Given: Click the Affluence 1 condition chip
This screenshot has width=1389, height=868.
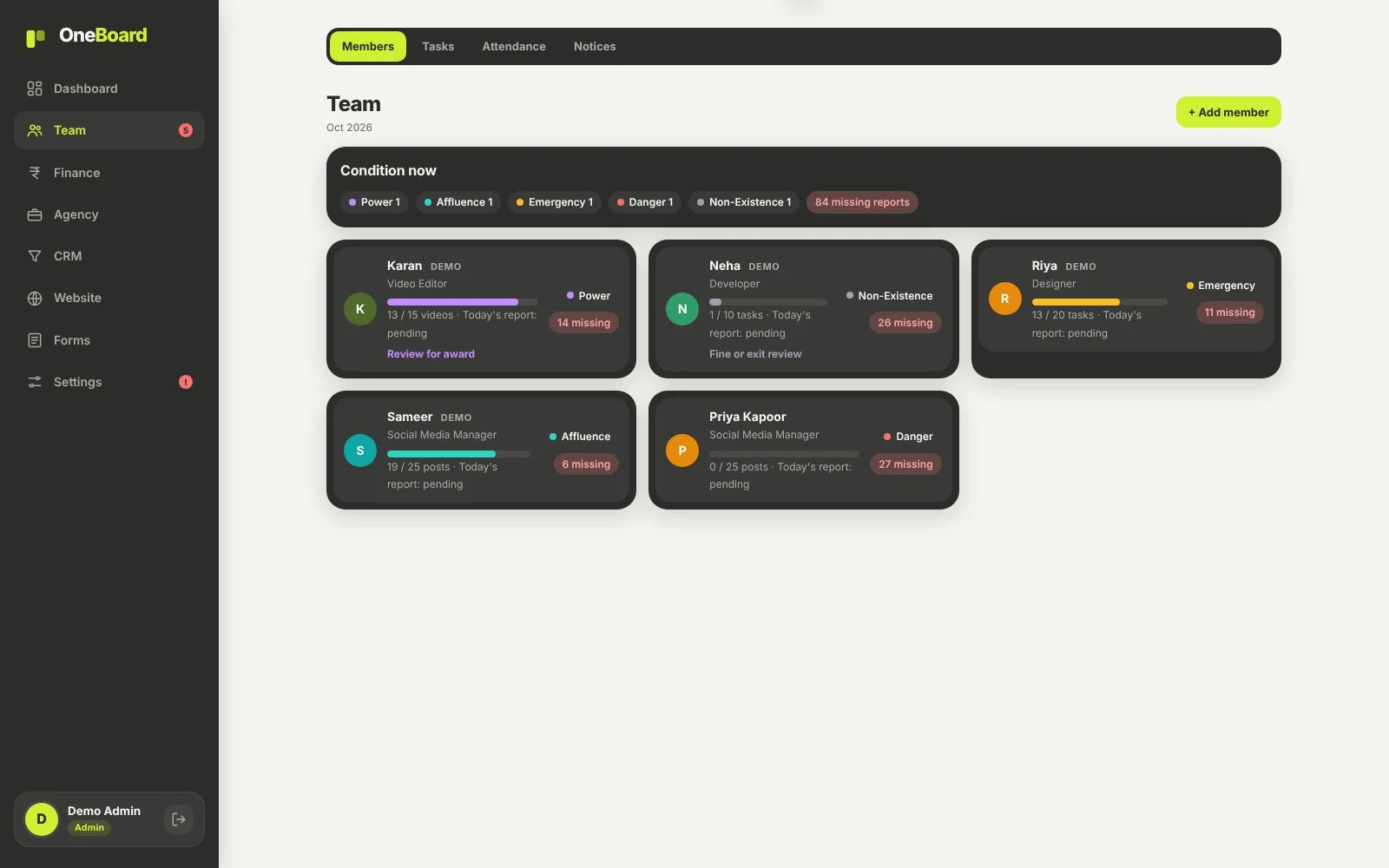Looking at the screenshot, I should [x=458, y=202].
